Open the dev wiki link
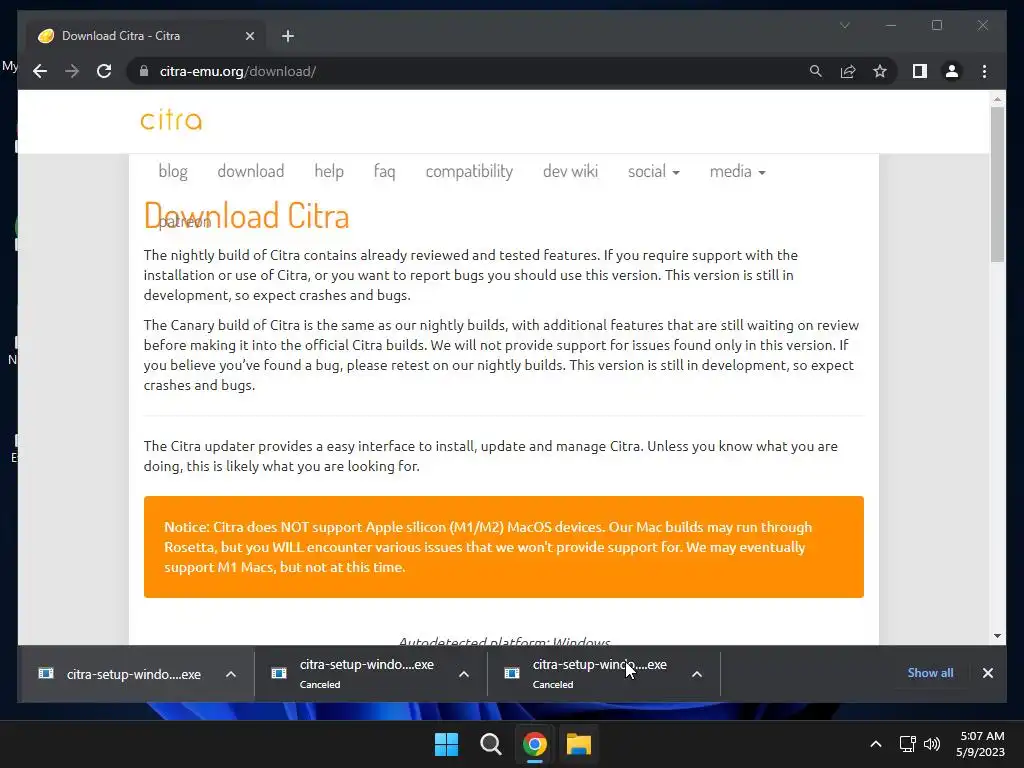 coord(570,171)
